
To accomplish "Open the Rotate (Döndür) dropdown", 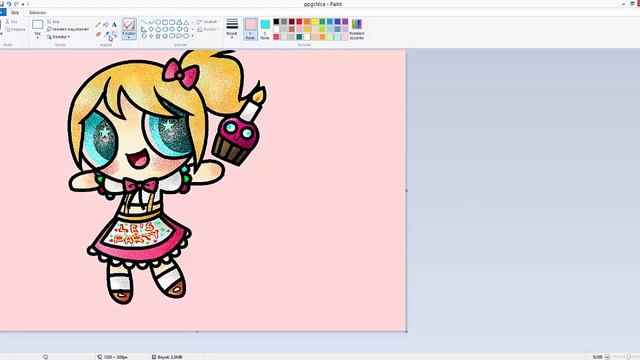I will click(x=58, y=37).
